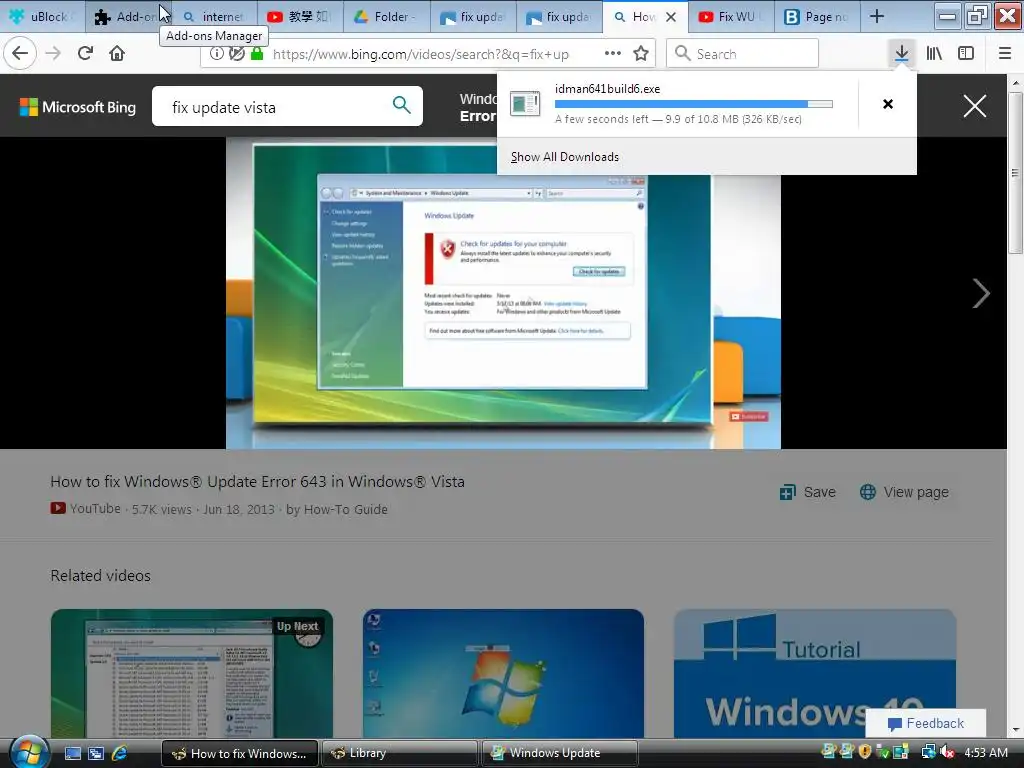Toggle the sidebar view icon
Screen dimensions: 1024x768
click(x=966, y=54)
